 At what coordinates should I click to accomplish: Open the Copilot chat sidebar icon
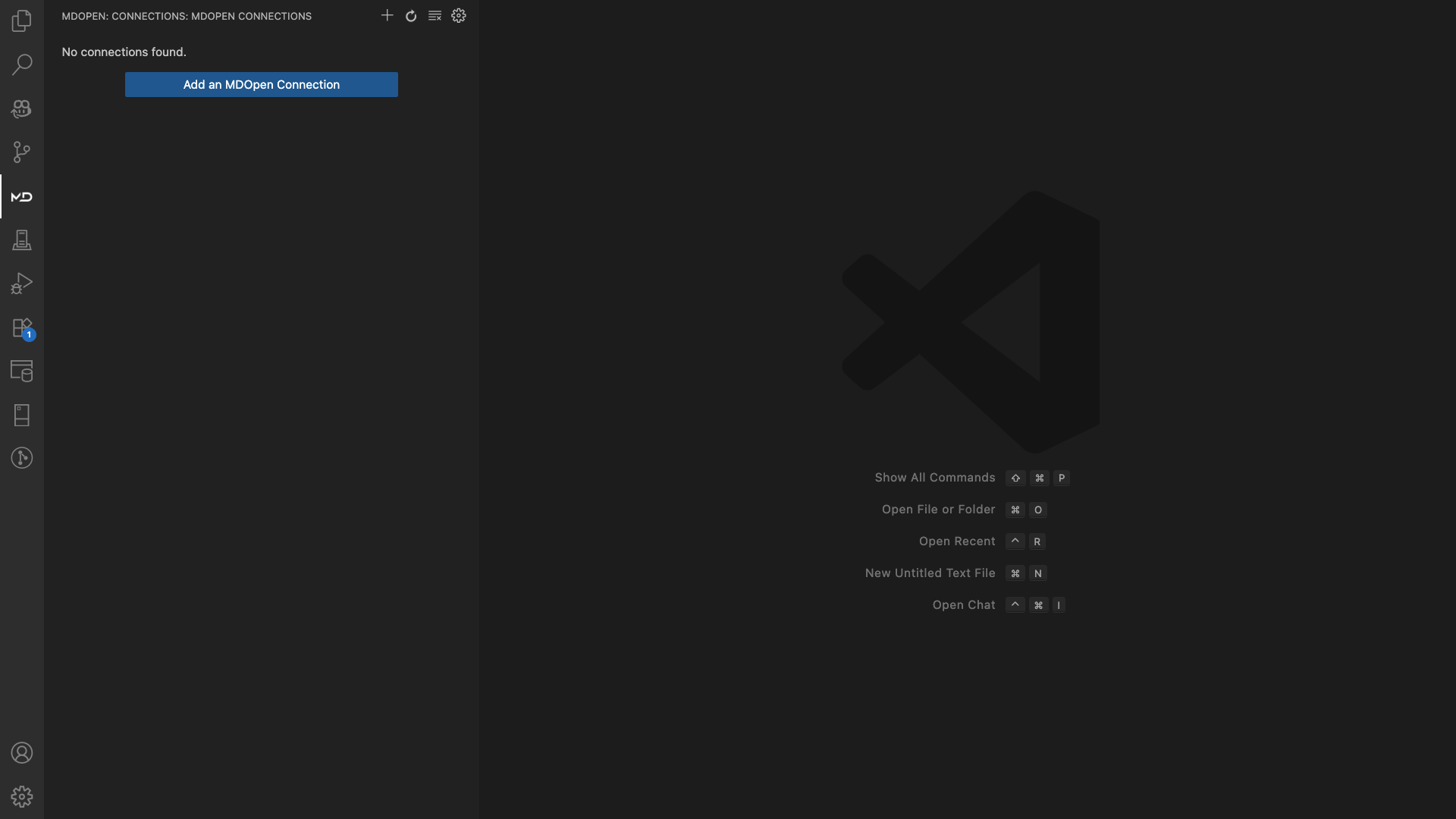(x=21, y=108)
